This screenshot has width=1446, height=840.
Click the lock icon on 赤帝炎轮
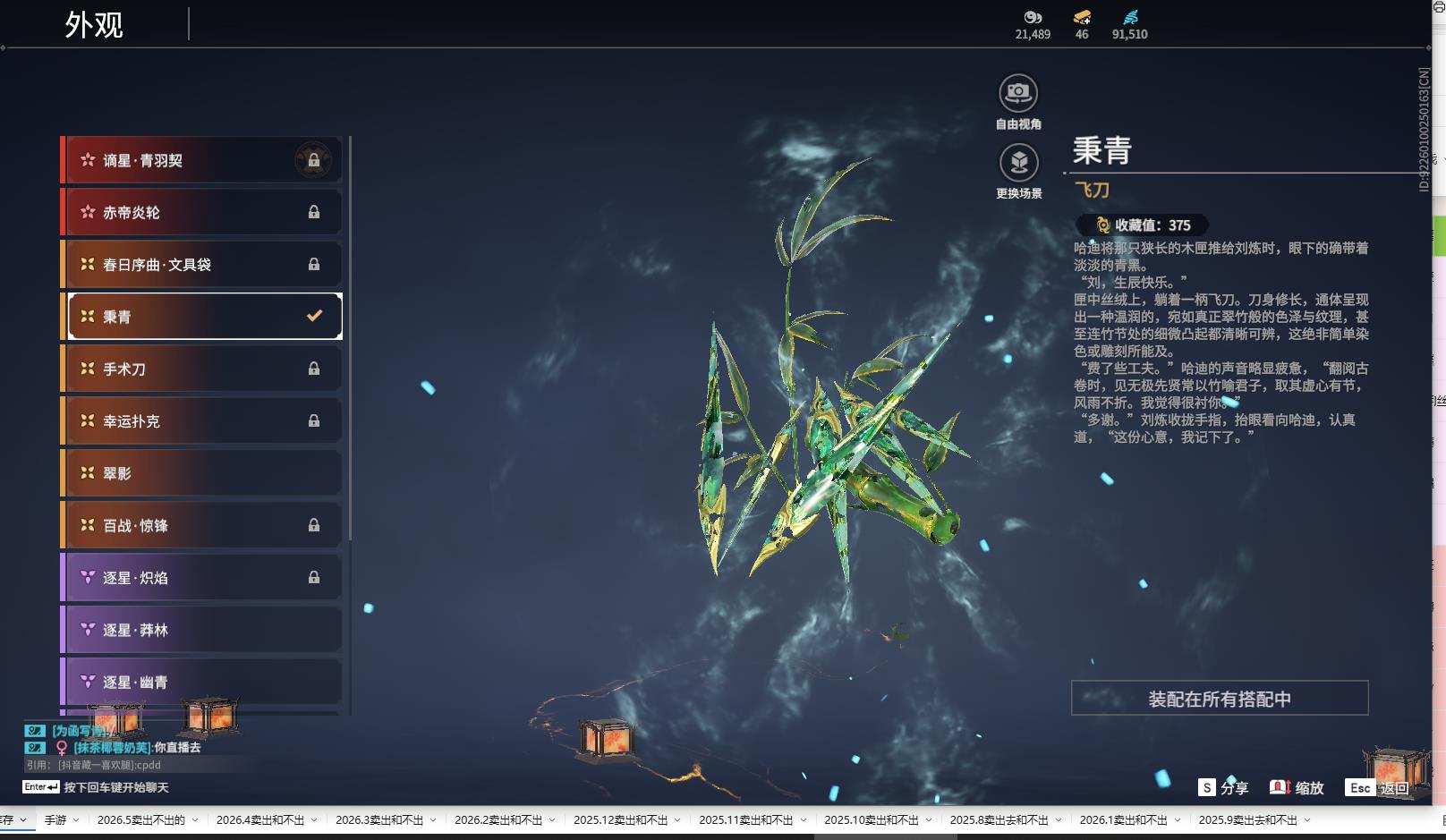click(x=314, y=212)
